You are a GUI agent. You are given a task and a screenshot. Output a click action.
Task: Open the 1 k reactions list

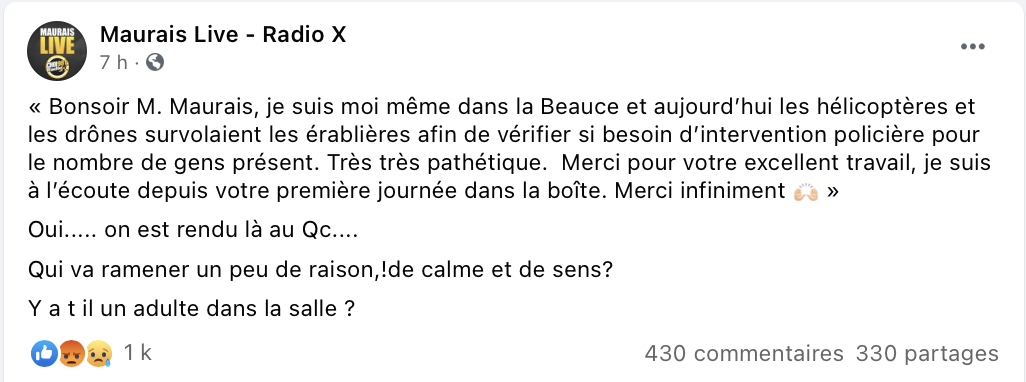tap(137, 353)
